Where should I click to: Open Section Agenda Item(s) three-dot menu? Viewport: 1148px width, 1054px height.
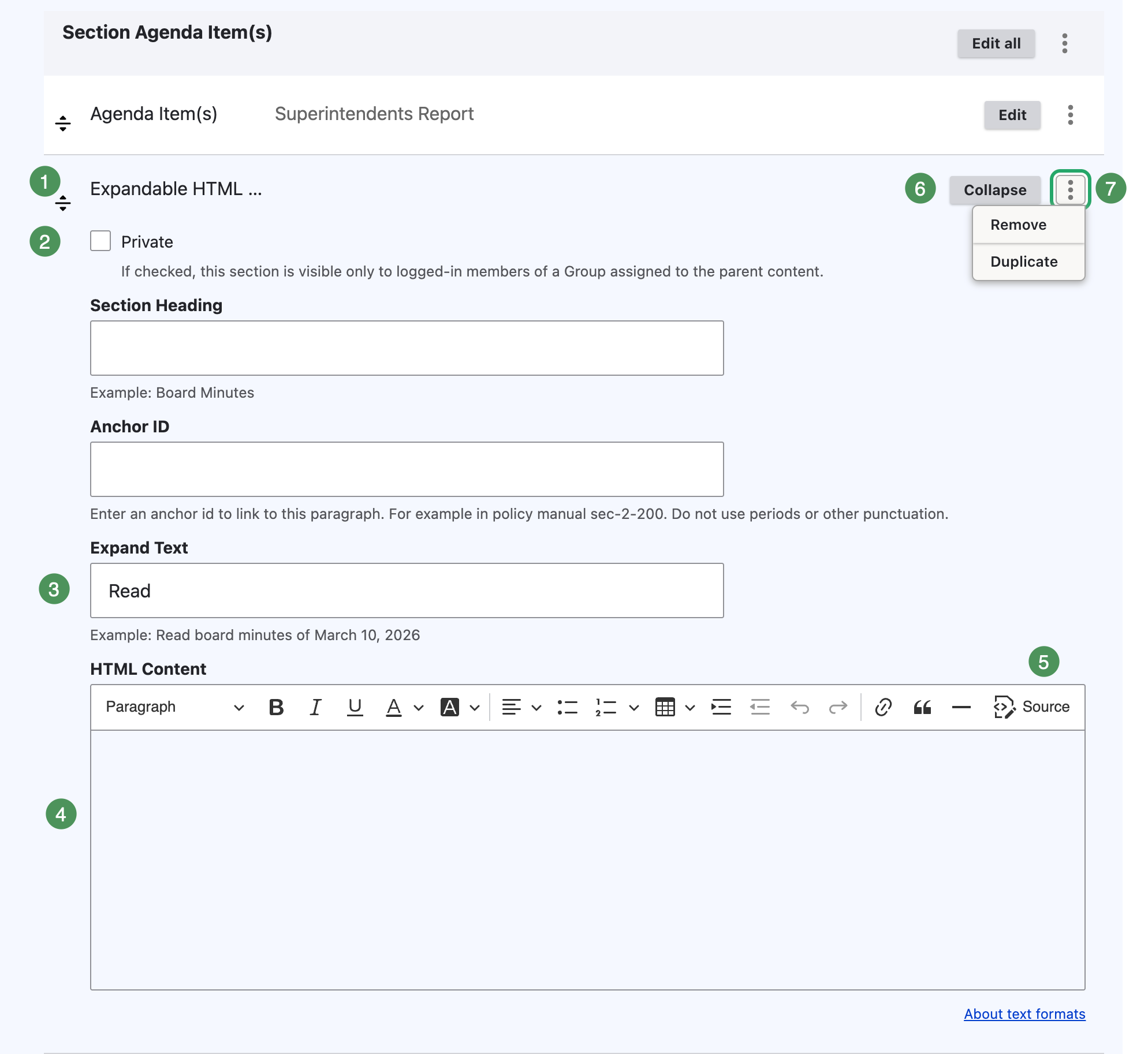pyautogui.click(x=1065, y=43)
